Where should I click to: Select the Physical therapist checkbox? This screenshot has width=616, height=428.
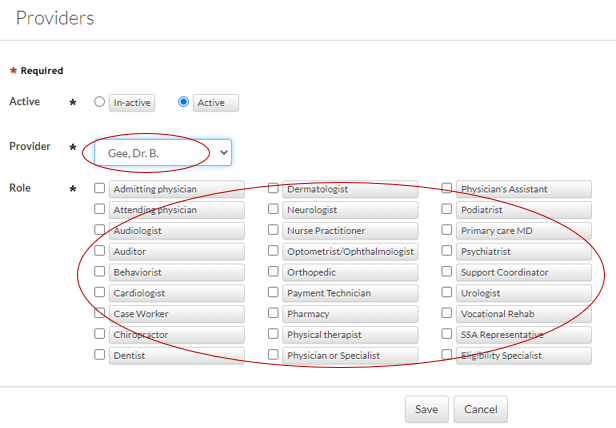[x=273, y=334]
